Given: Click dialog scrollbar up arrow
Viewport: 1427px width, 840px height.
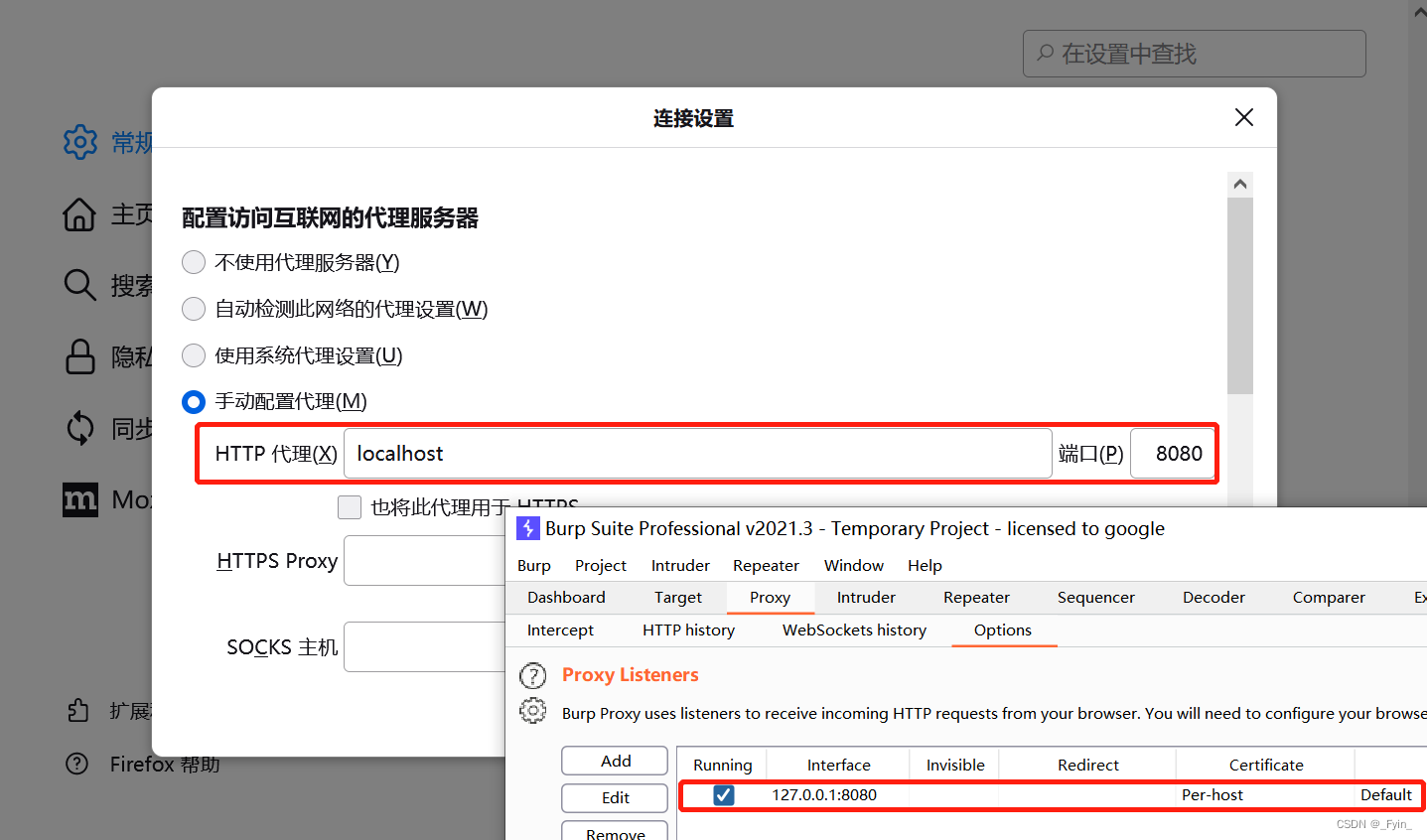Looking at the screenshot, I should tap(1239, 184).
